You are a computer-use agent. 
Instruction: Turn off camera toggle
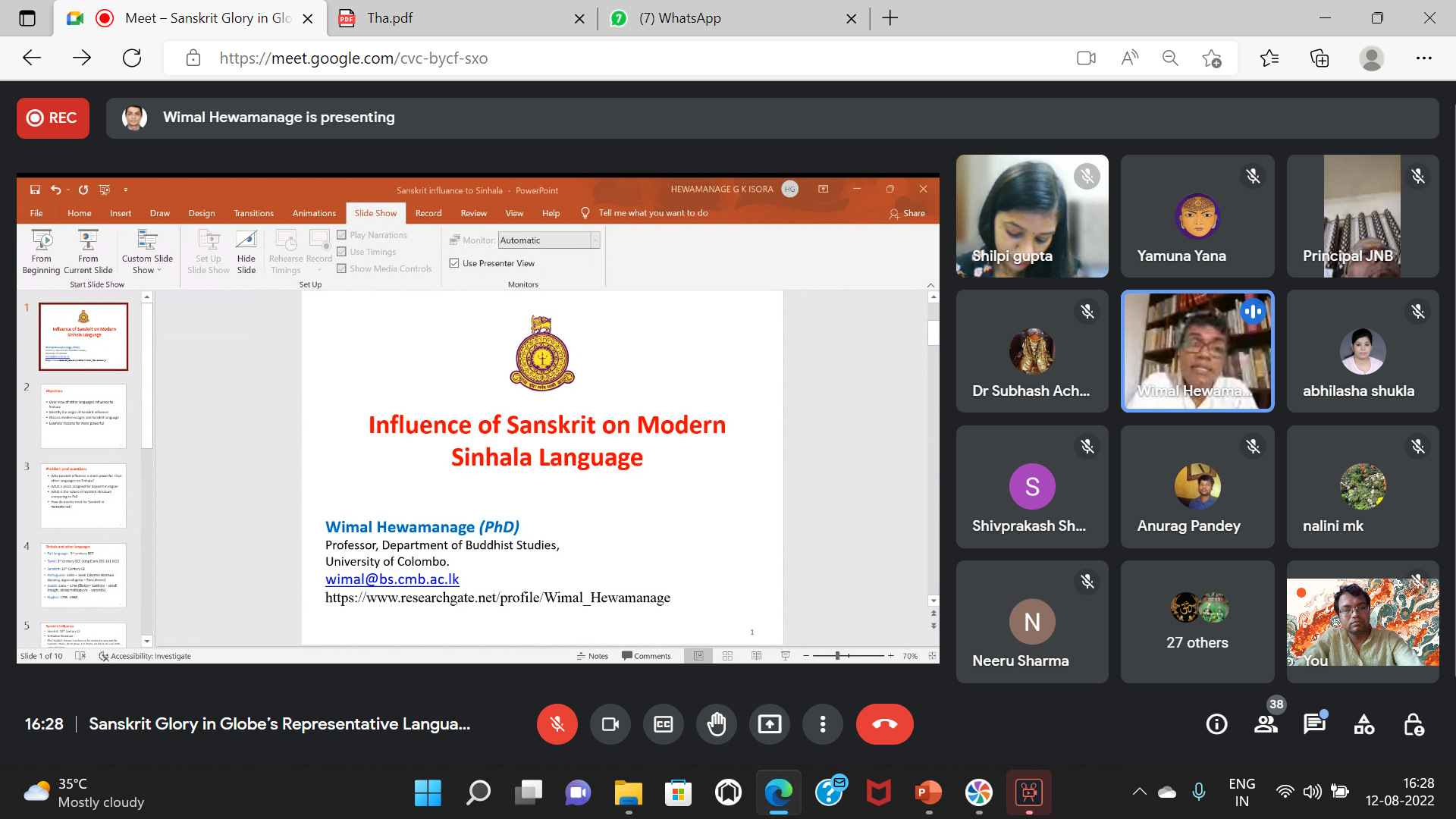click(x=610, y=724)
